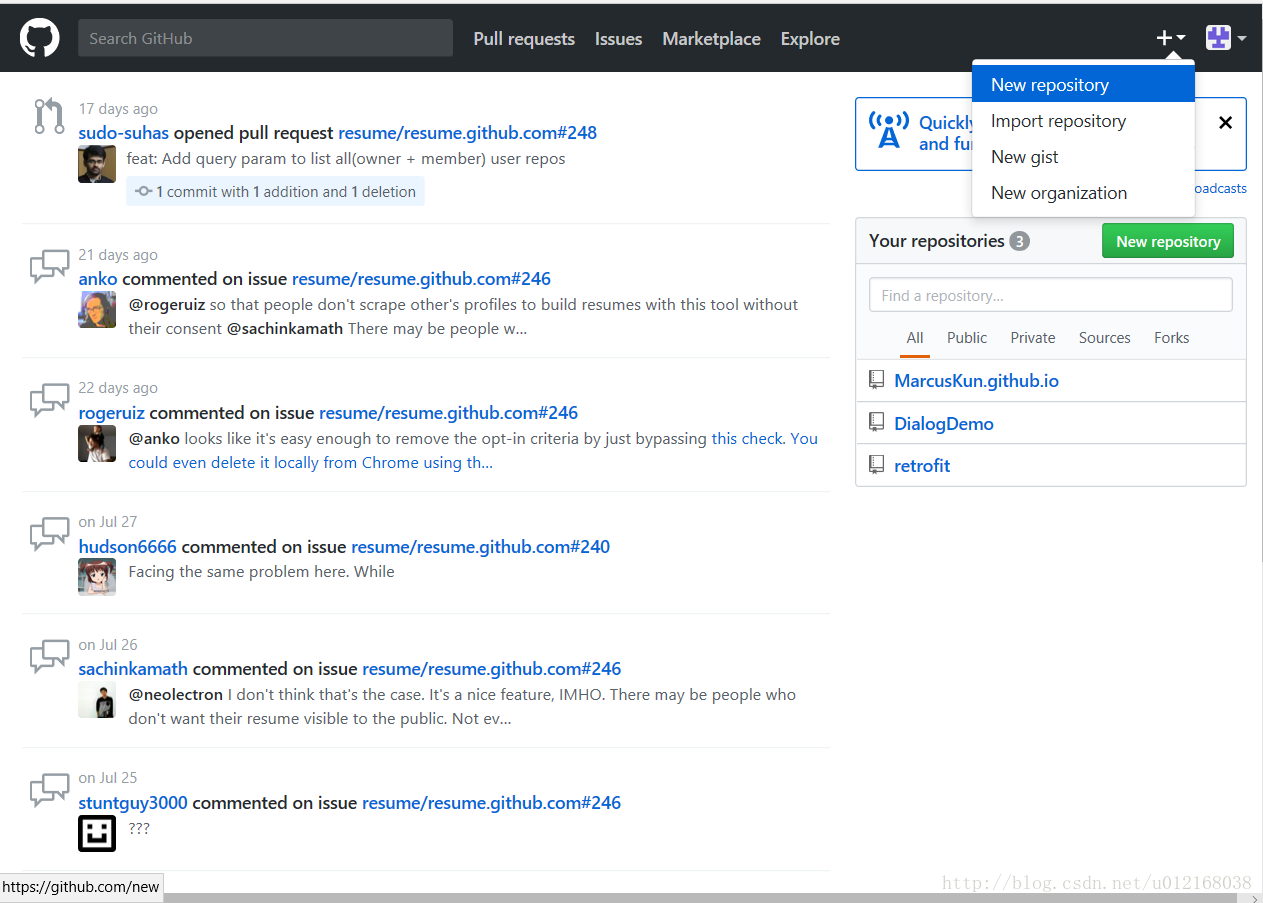The image size is (1263, 903).
Task: Click the repo icon next to retrofit
Action: coord(876,465)
